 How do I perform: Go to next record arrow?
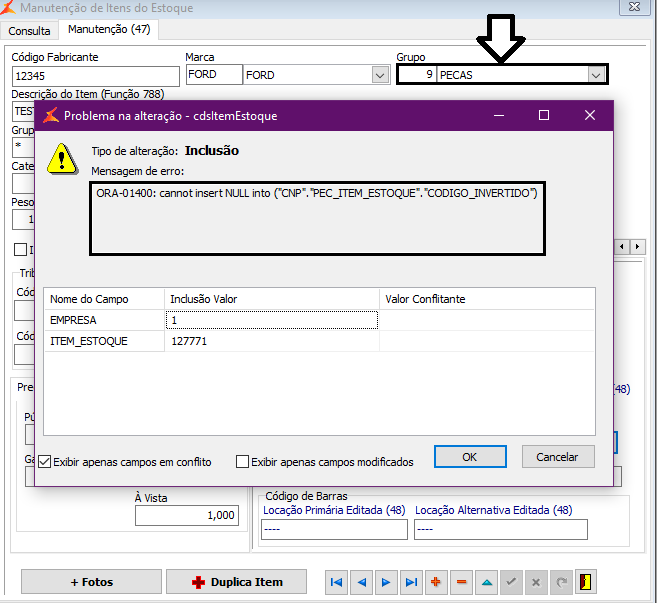386,582
